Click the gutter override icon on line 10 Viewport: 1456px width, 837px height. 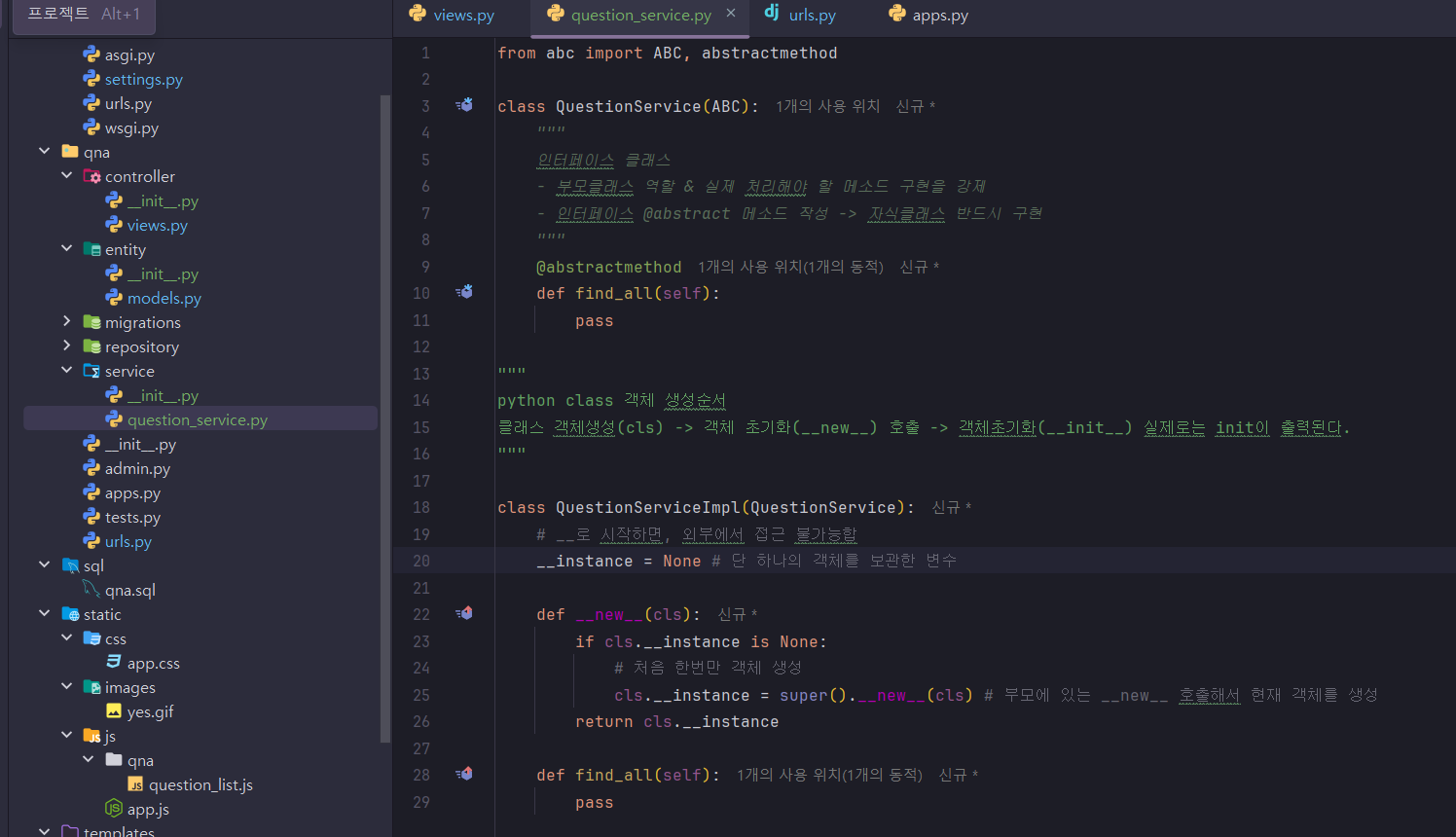(464, 292)
